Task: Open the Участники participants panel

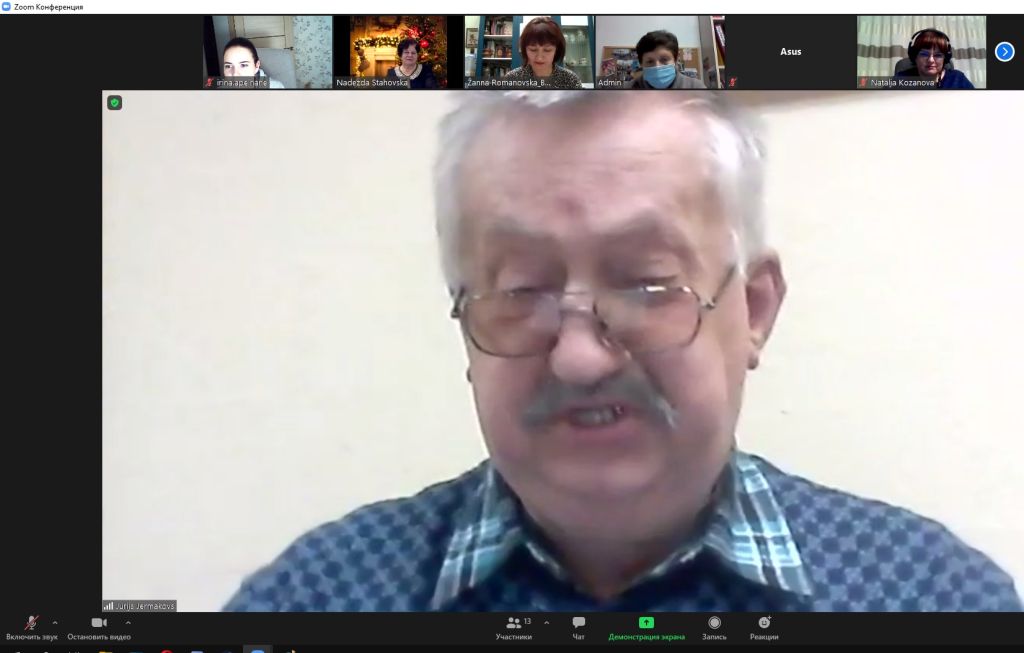Action: (514, 627)
